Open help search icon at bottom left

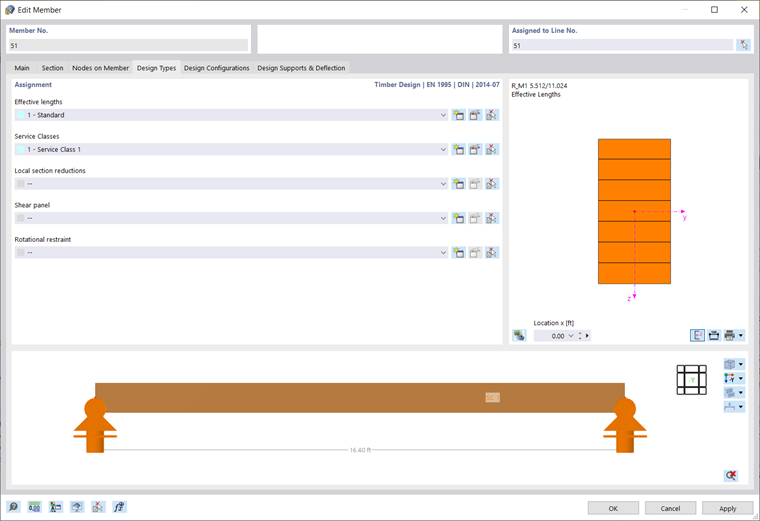click(14, 507)
